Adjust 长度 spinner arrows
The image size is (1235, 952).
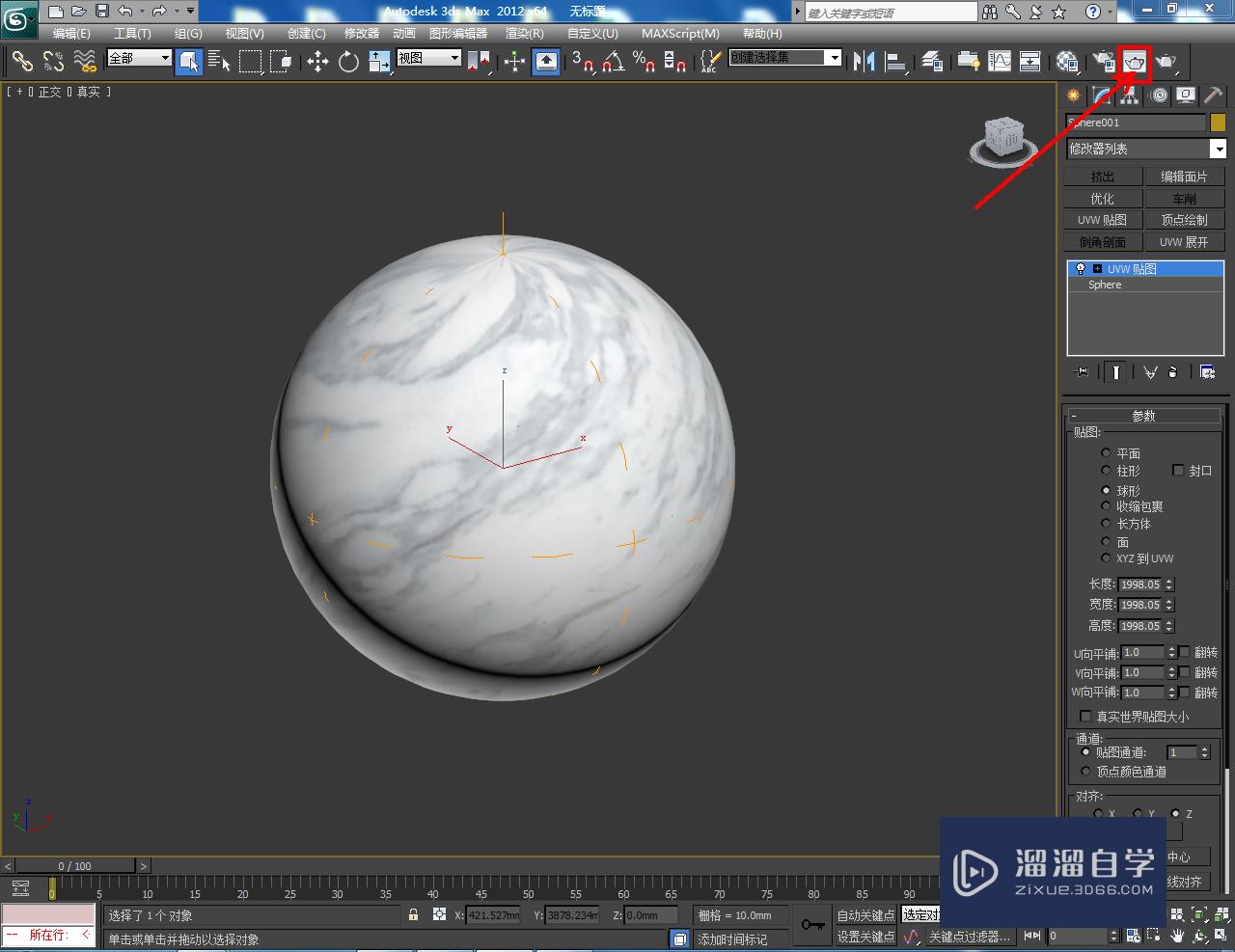point(1169,585)
